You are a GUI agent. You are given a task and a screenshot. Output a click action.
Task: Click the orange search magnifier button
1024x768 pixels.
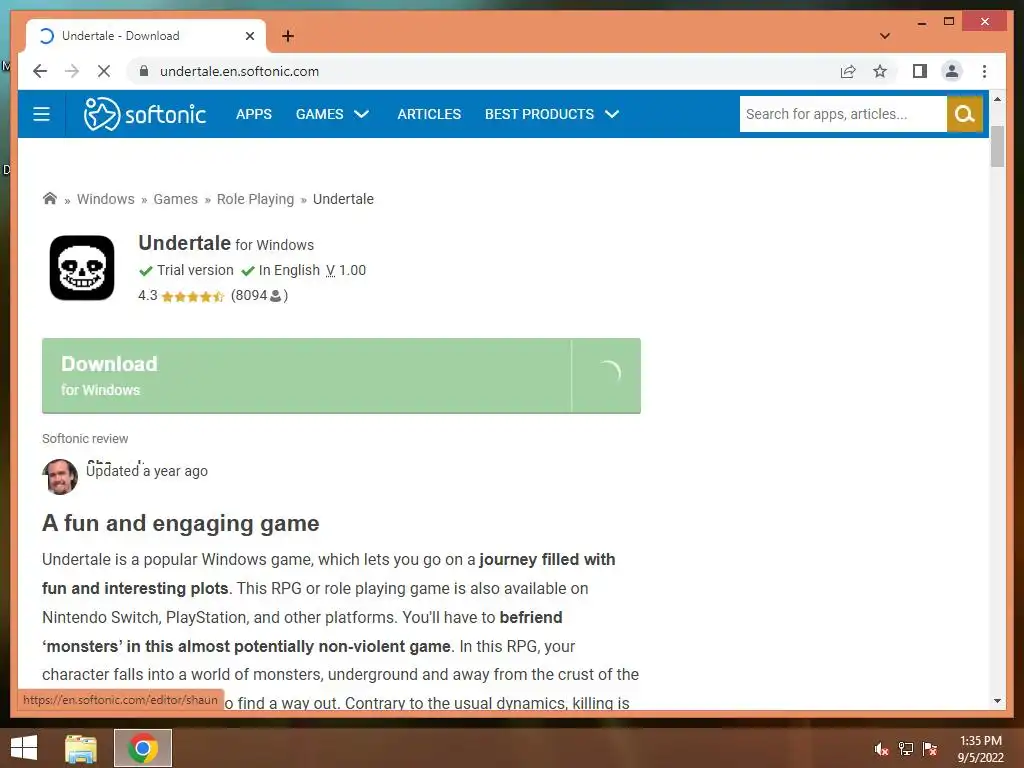pos(965,114)
